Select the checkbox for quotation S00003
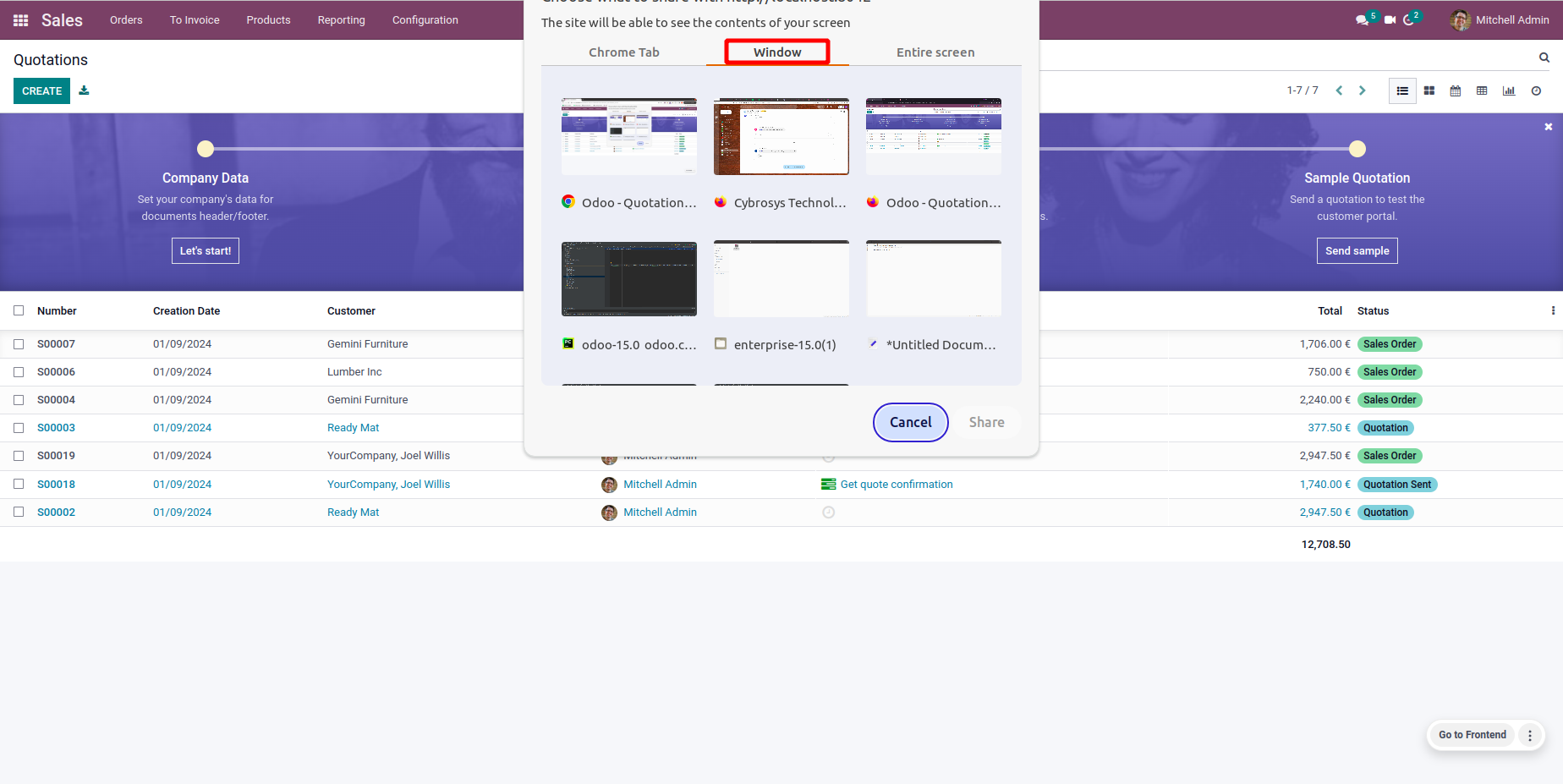The height and width of the screenshot is (784, 1563). (x=19, y=428)
